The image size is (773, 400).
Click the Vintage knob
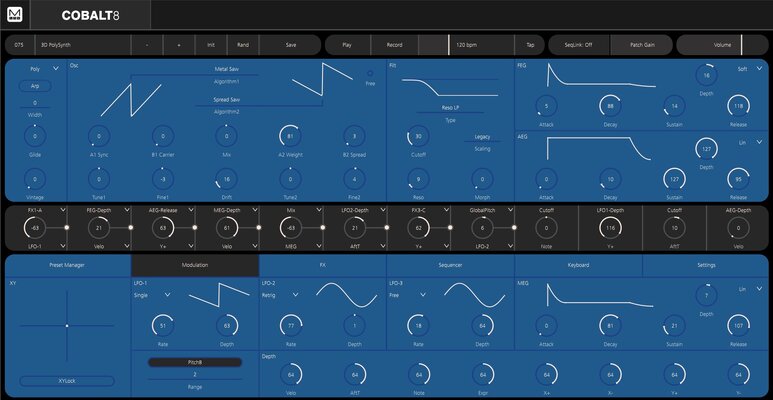point(35,179)
